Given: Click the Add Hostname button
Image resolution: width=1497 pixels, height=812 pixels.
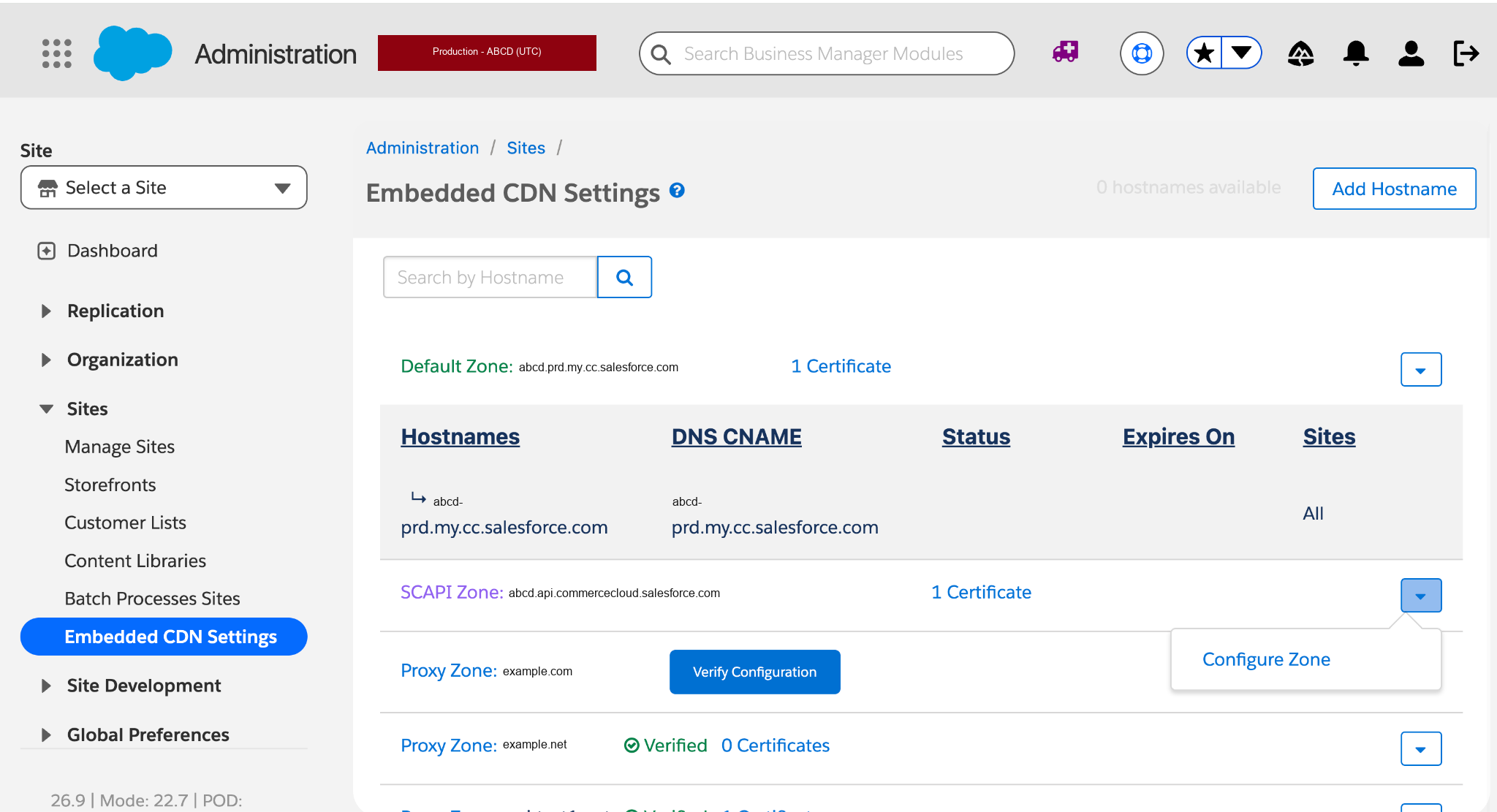Looking at the screenshot, I should (x=1394, y=189).
